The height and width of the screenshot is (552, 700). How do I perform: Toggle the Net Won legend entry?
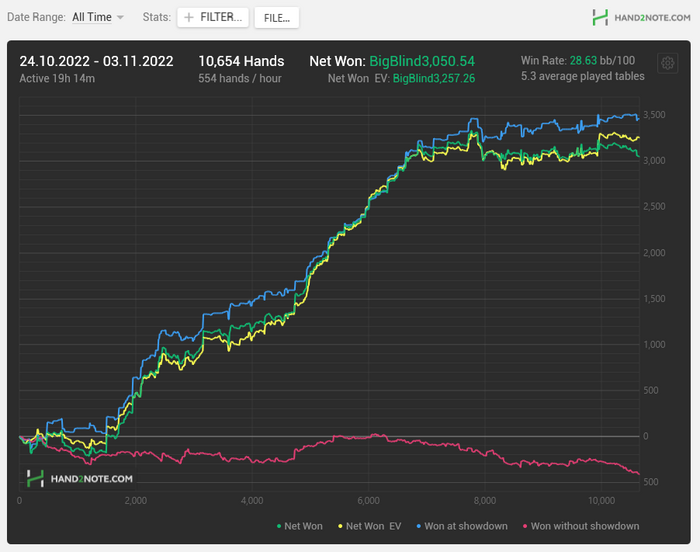point(300,526)
